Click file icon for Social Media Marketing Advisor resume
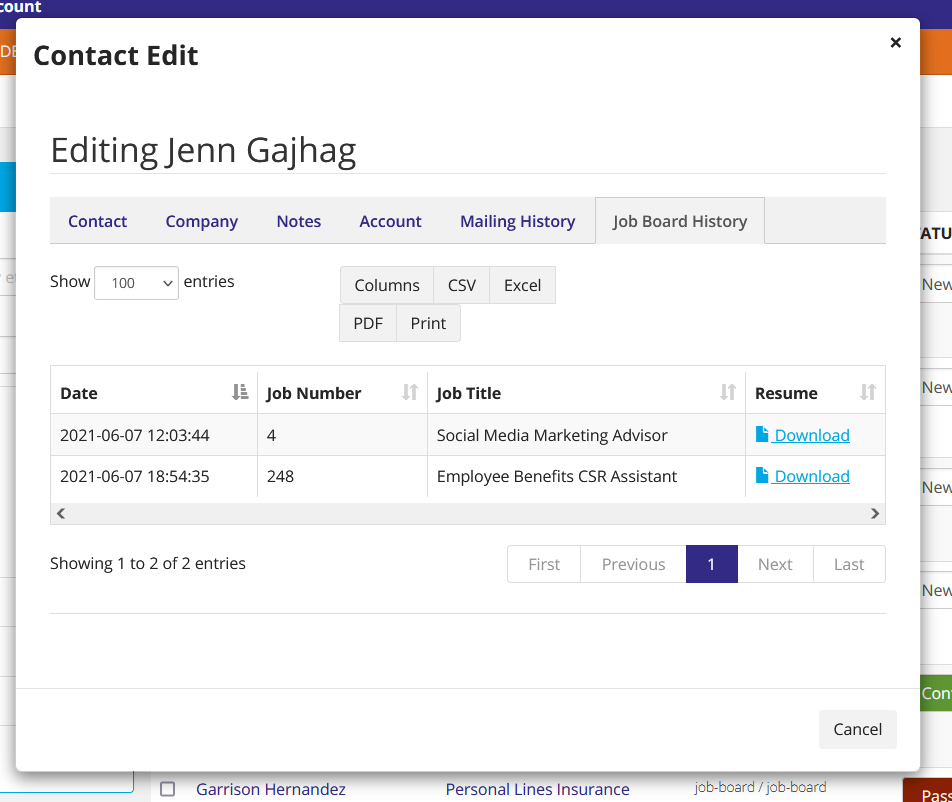Screen dimensions: 952x802 (762, 434)
